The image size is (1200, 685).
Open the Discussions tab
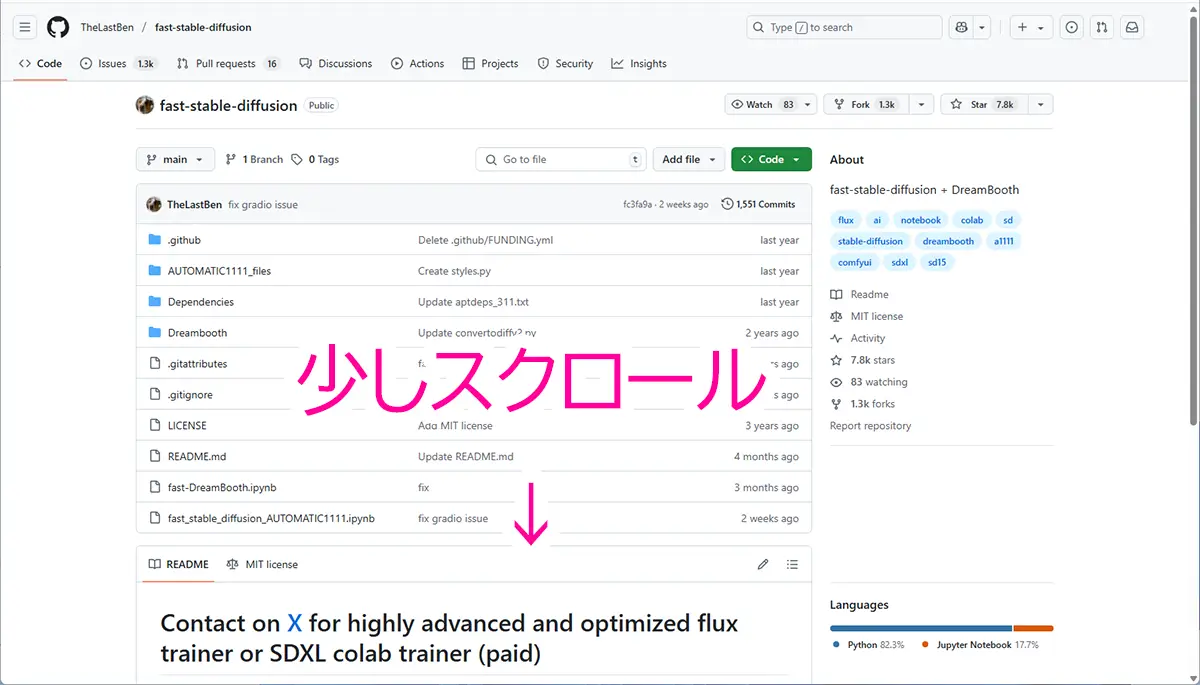pos(335,63)
